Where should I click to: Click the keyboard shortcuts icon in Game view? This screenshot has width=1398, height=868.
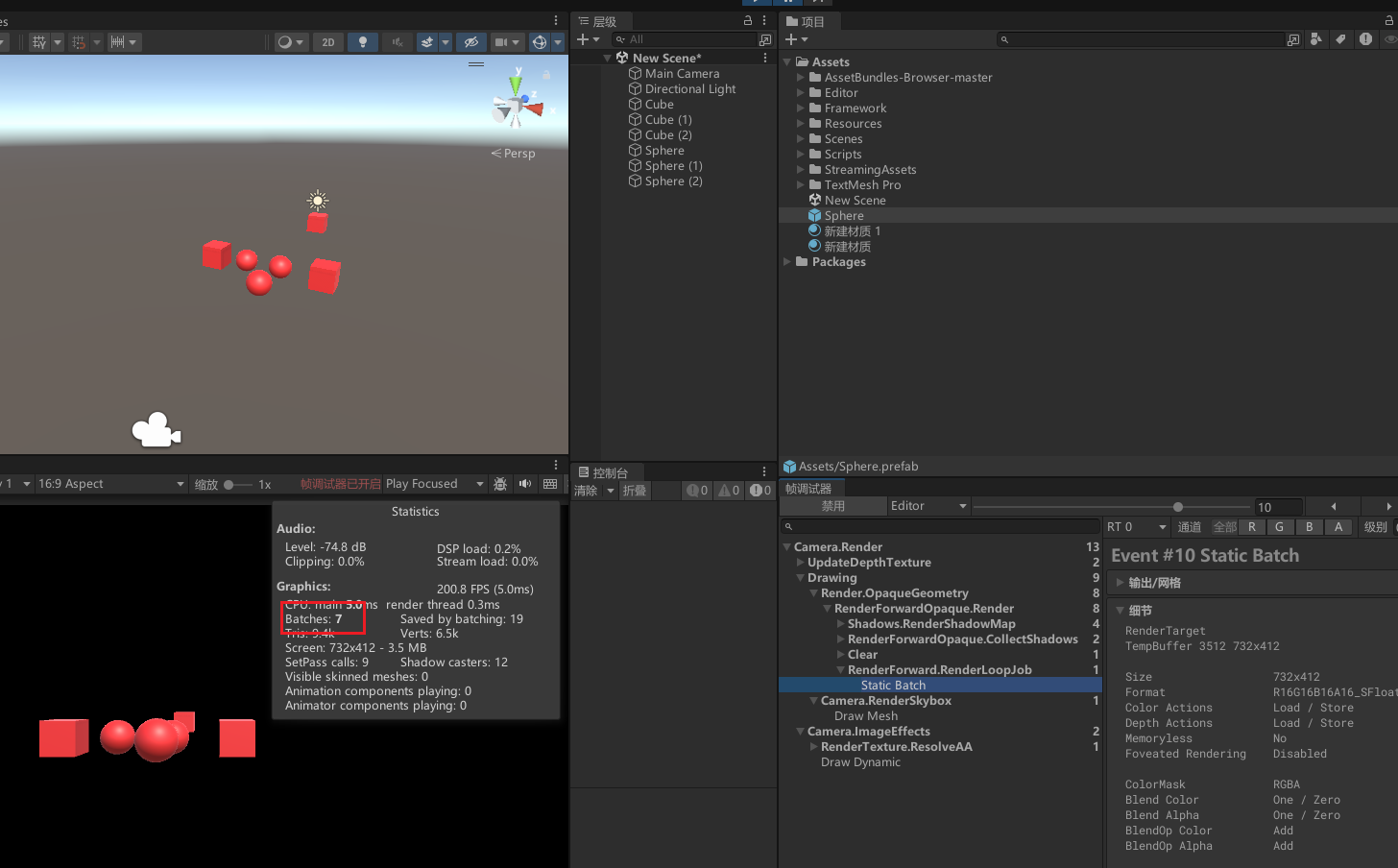(x=550, y=484)
